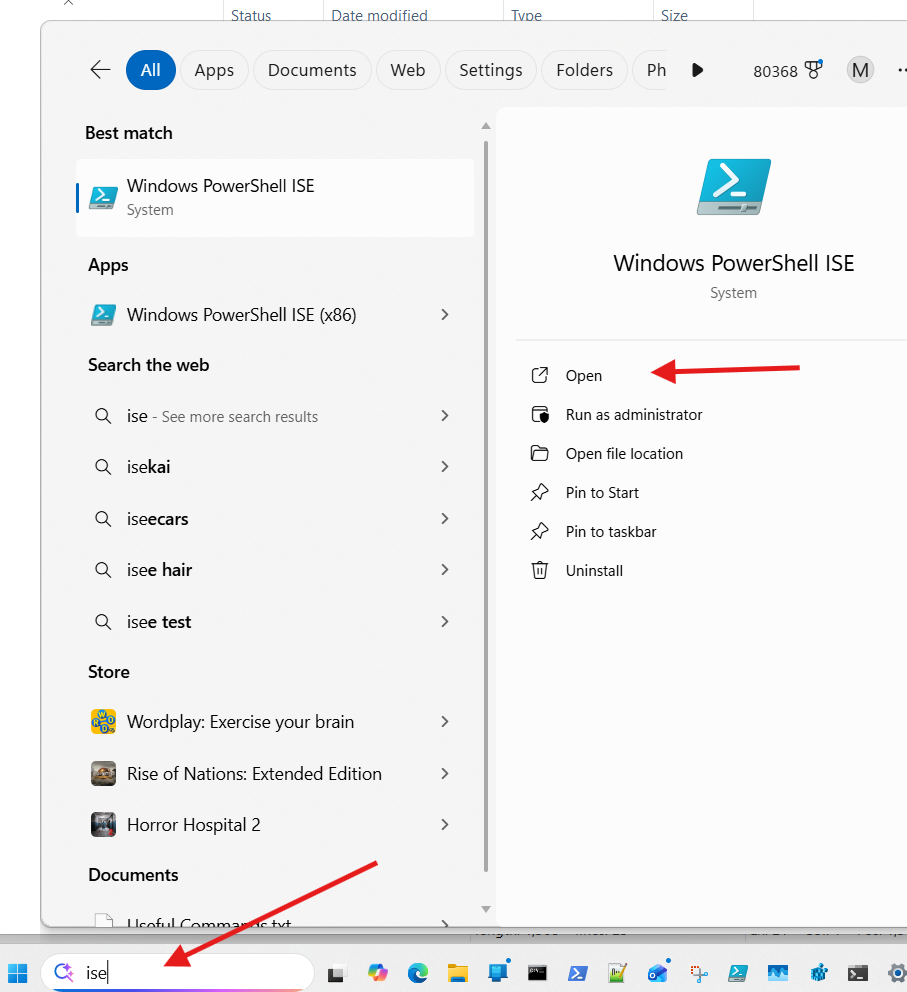Choose Run as administrator

pos(634,415)
